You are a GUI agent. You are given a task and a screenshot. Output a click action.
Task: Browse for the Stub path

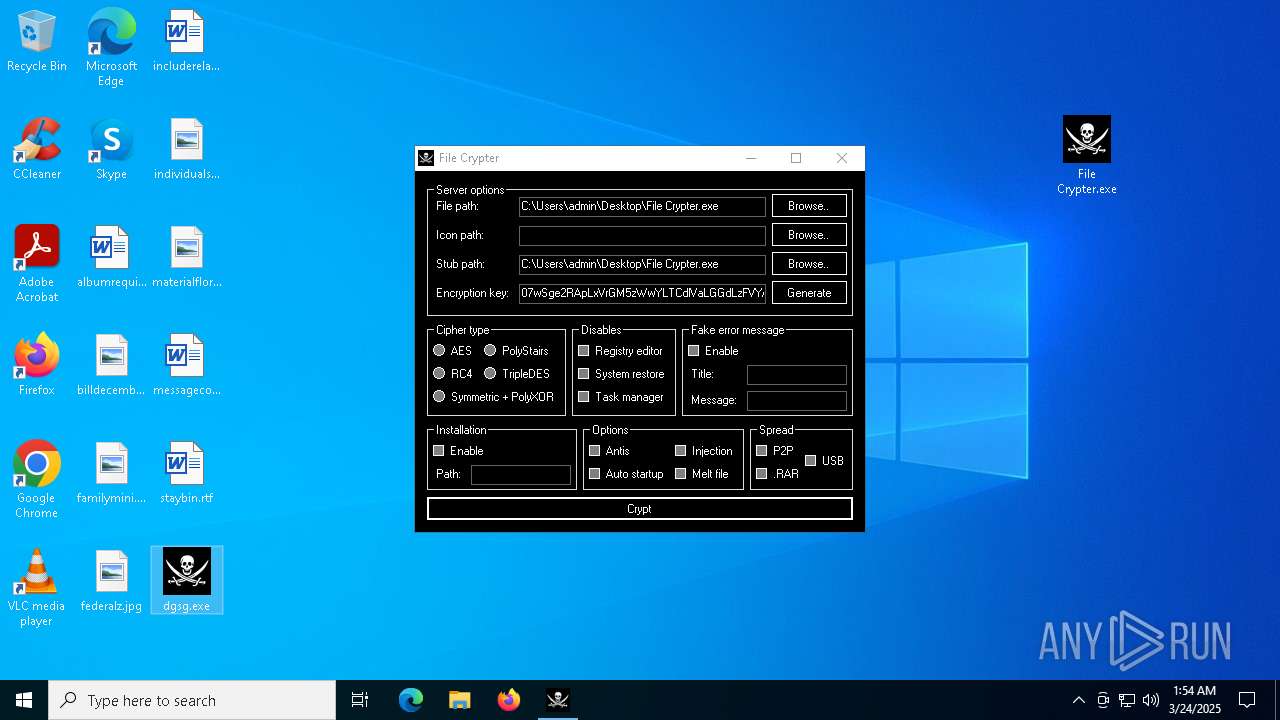pos(809,264)
